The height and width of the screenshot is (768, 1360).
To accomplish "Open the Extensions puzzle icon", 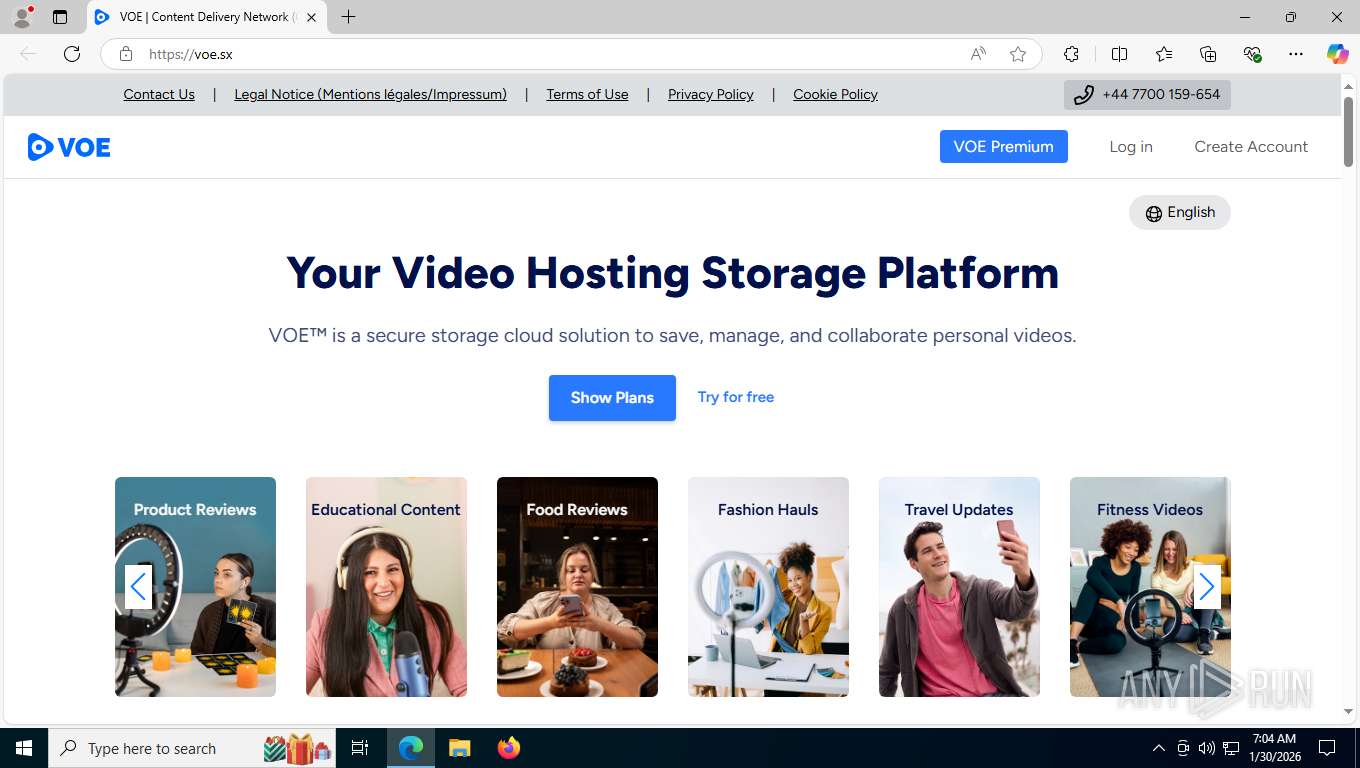I will coord(1071,54).
